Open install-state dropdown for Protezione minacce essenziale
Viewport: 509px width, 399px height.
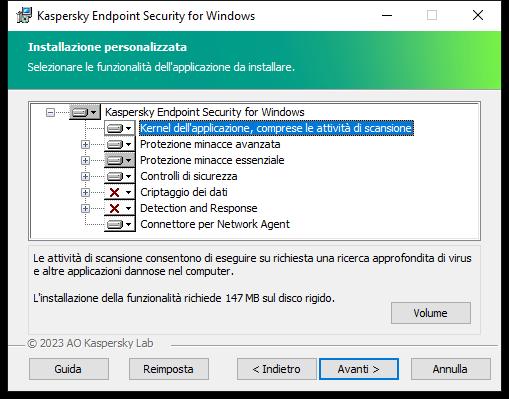tap(120, 160)
